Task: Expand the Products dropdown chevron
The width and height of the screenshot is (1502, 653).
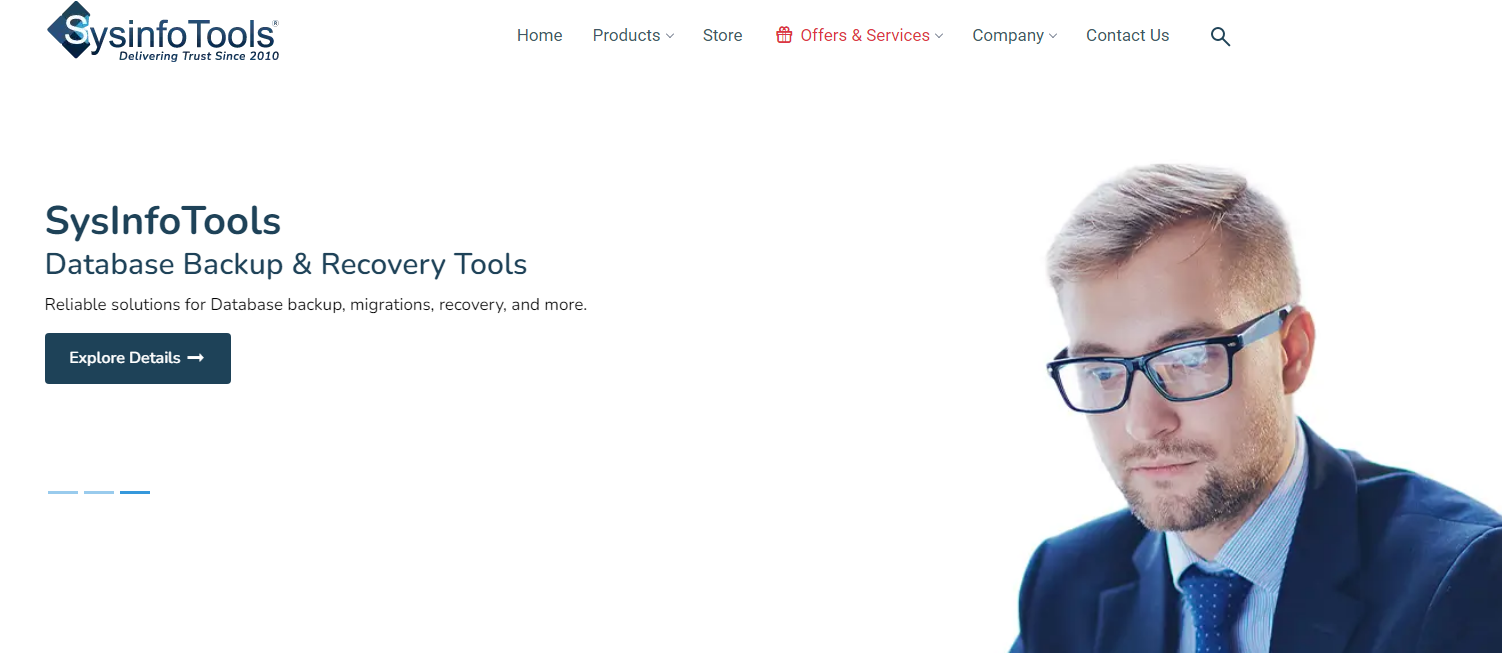Action: (670, 36)
